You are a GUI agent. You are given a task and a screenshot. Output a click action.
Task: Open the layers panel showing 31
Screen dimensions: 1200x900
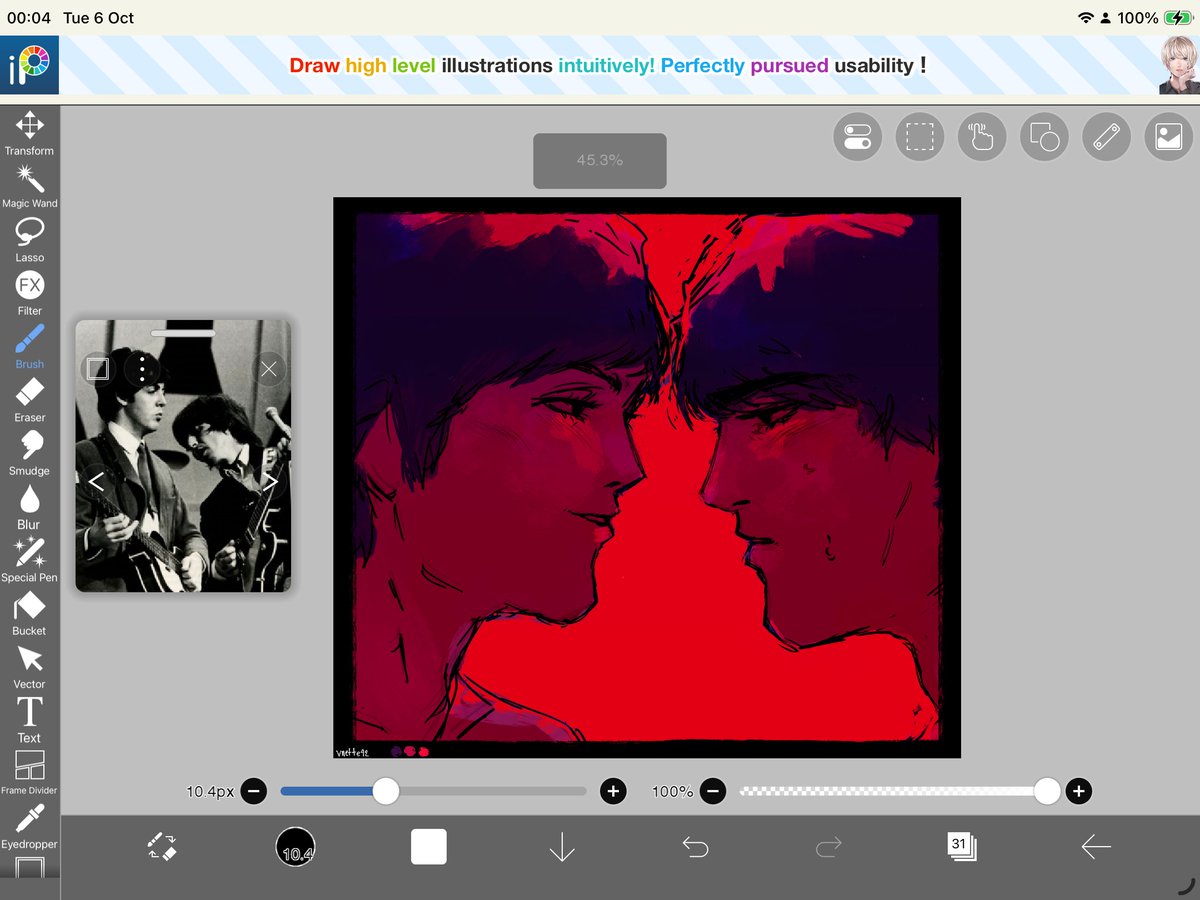(961, 847)
